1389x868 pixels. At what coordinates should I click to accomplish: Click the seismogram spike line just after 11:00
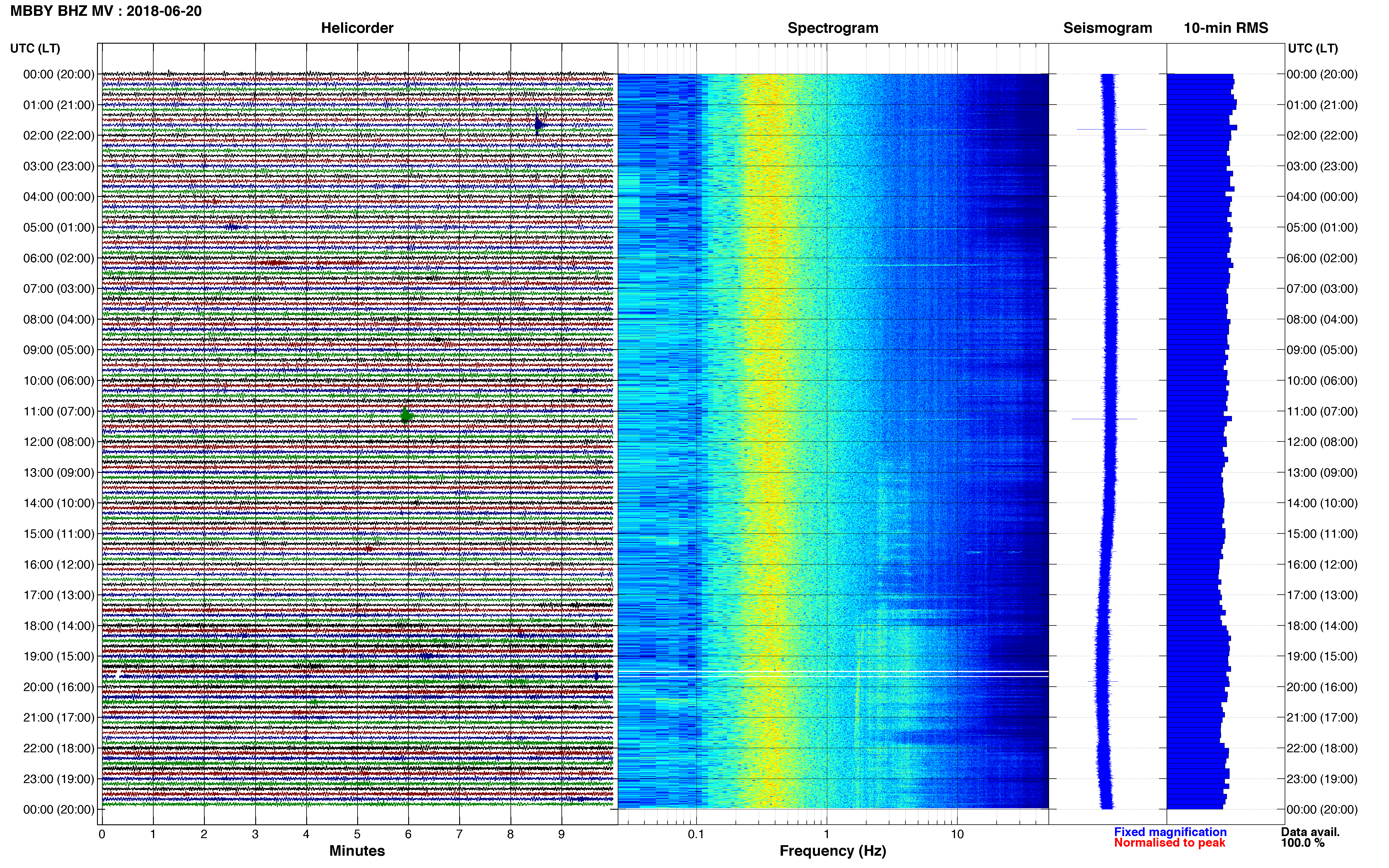pyautogui.click(x=1104, y=419)
